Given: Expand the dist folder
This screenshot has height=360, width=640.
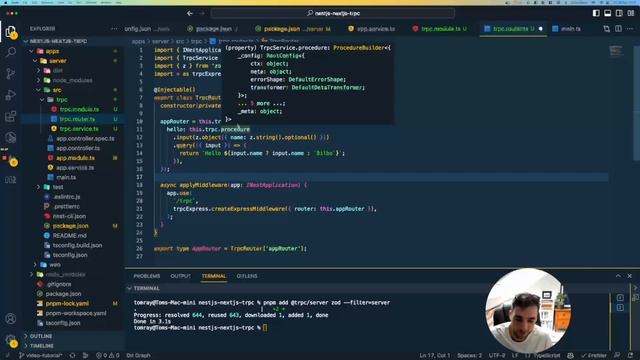Looking at the screenshot, I should [38, 71].
